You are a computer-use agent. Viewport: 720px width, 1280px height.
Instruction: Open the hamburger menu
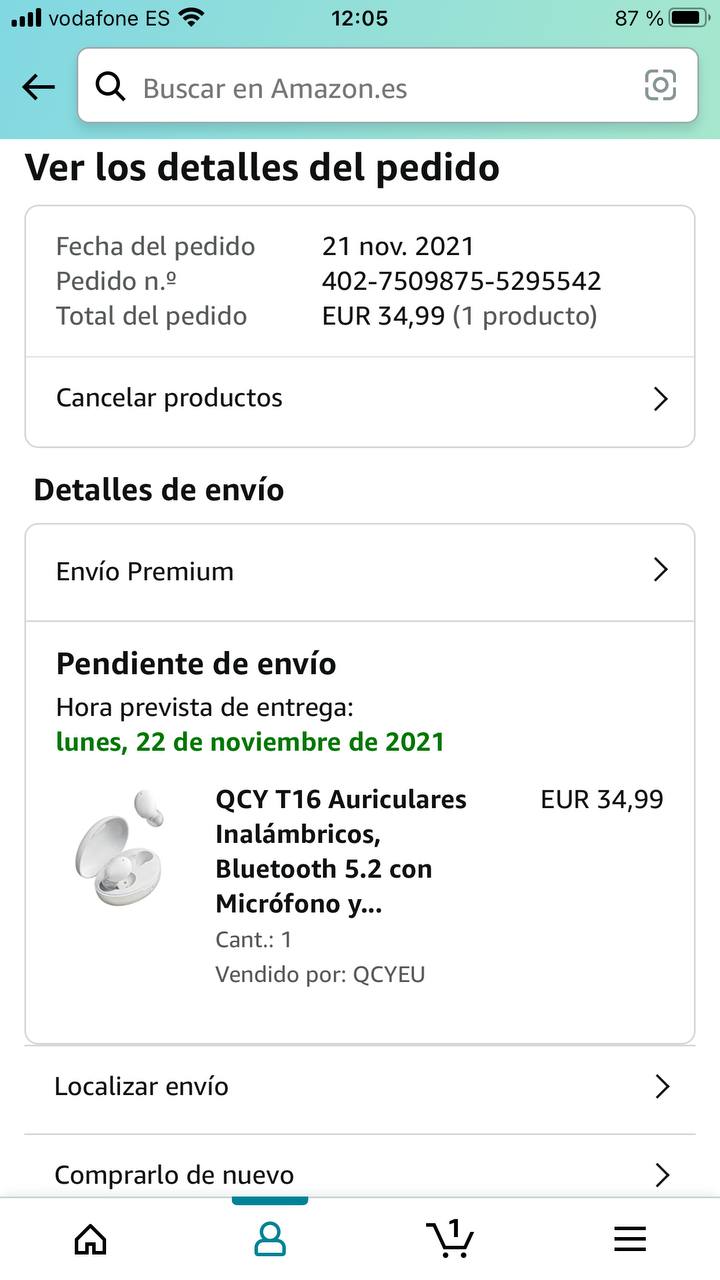tap(630, 1239)
